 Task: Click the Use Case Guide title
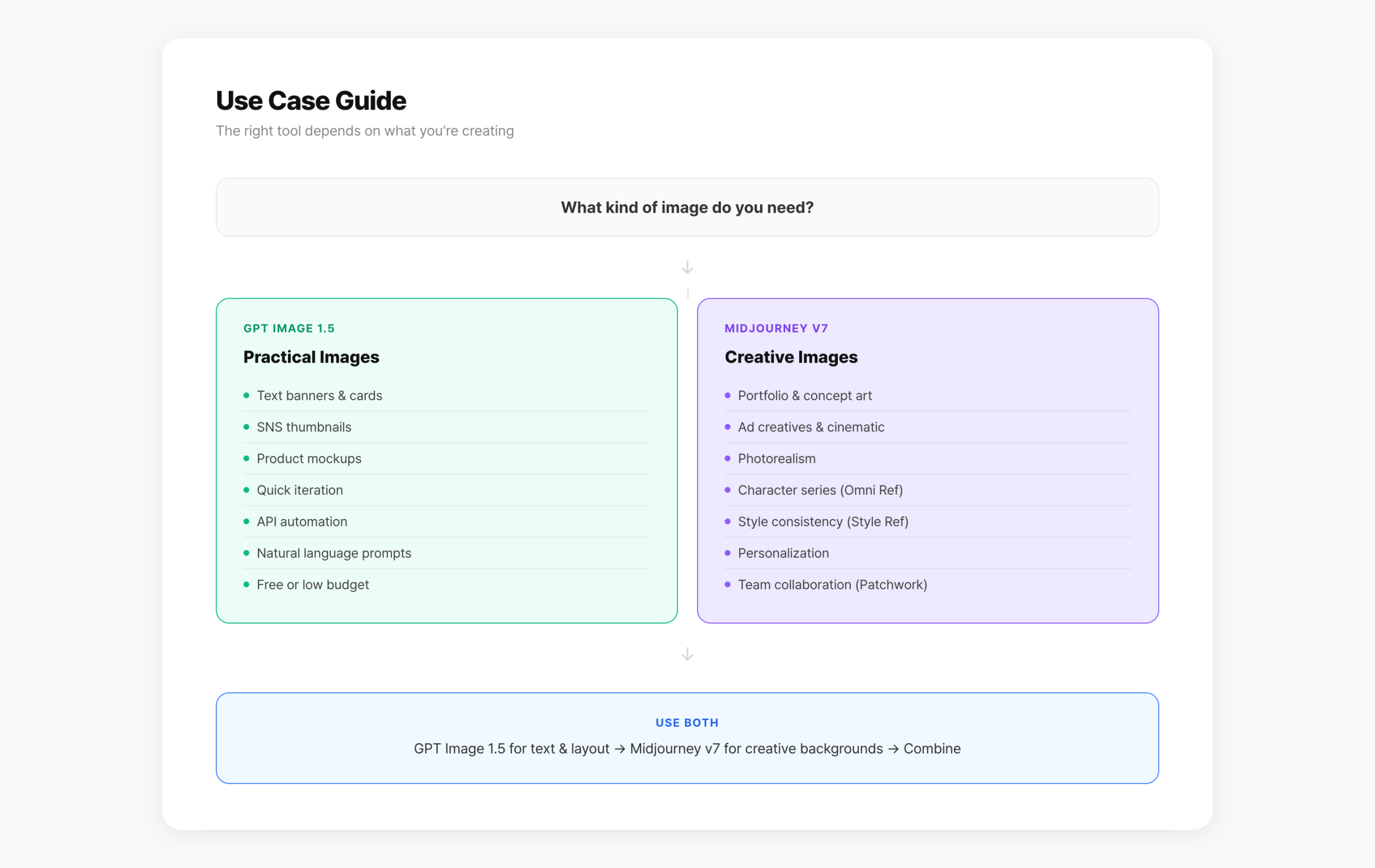310,100
